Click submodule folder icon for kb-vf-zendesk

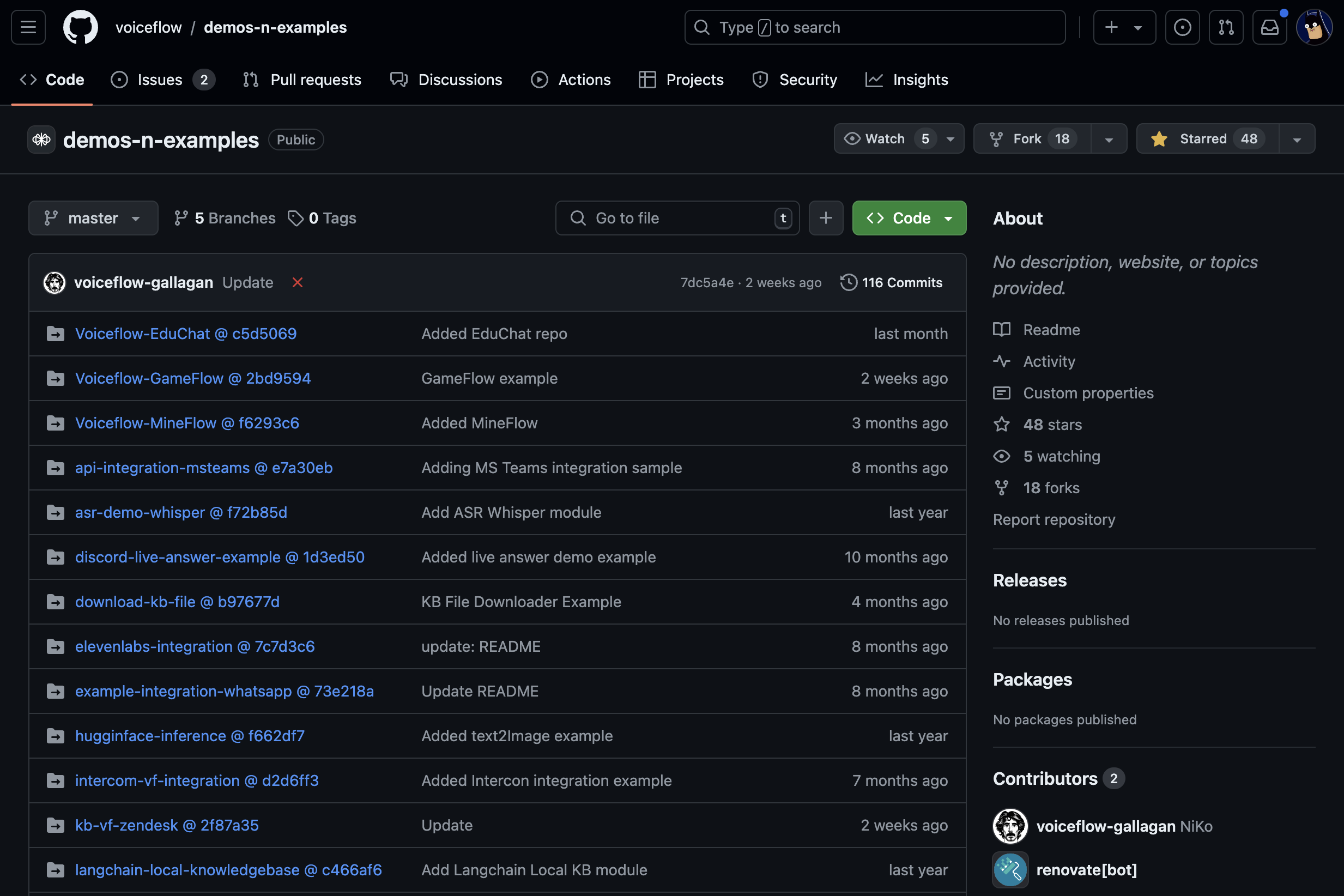[x=56, y=825]
